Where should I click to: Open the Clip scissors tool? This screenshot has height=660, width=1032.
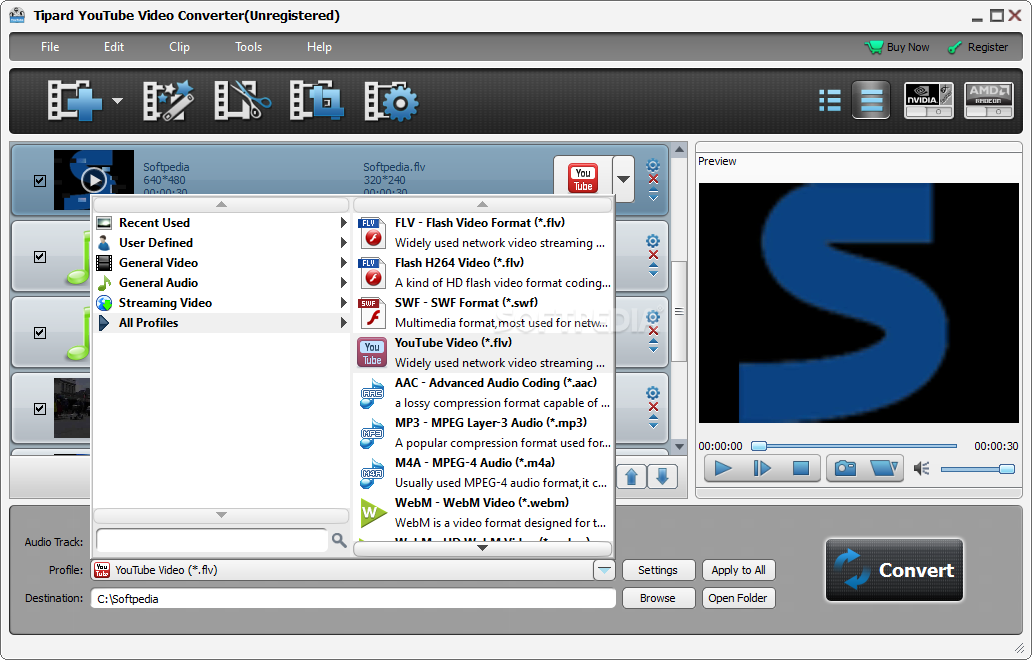tap(242, 101)
